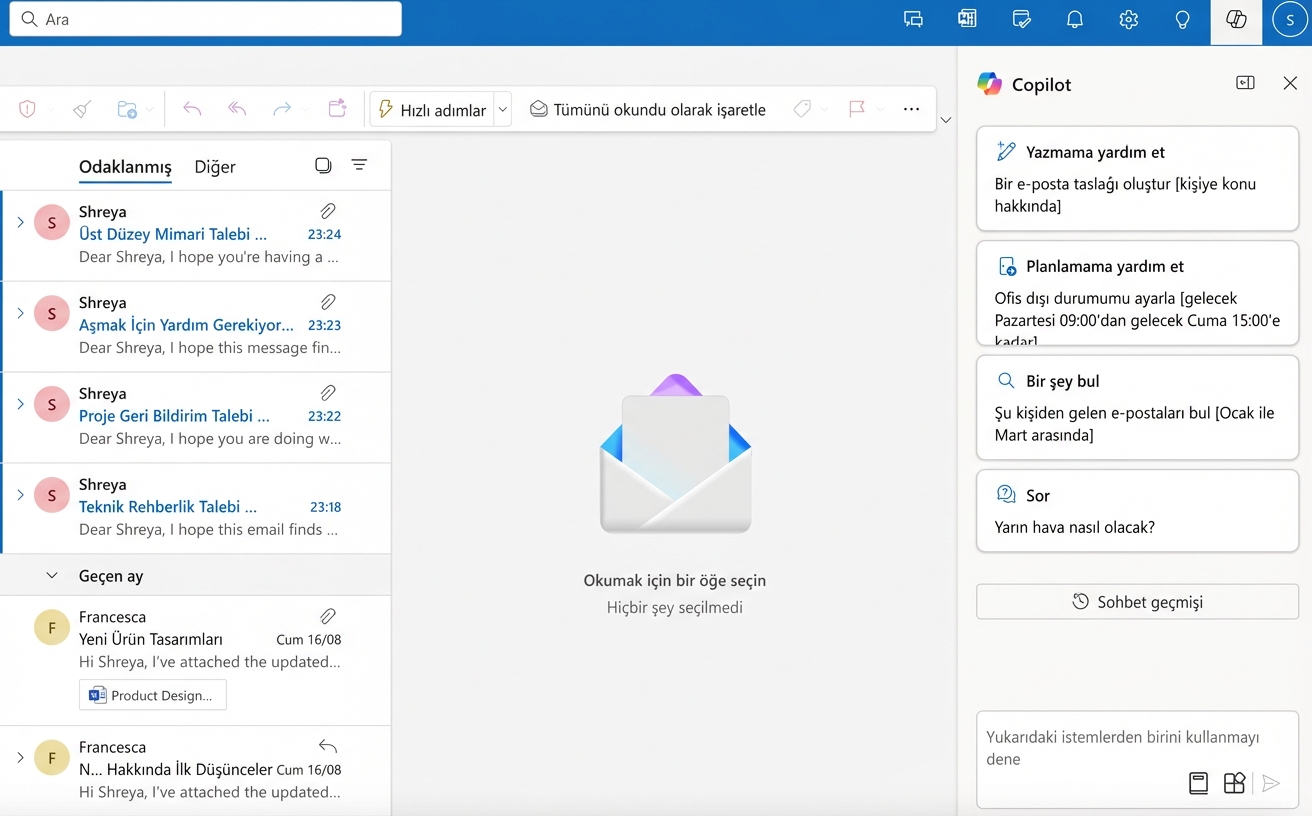Screen dimensions: 1312x816
Task: Open 'Sohbet geçmişi' in Copilot
Action: click(x=1137, y=602)
